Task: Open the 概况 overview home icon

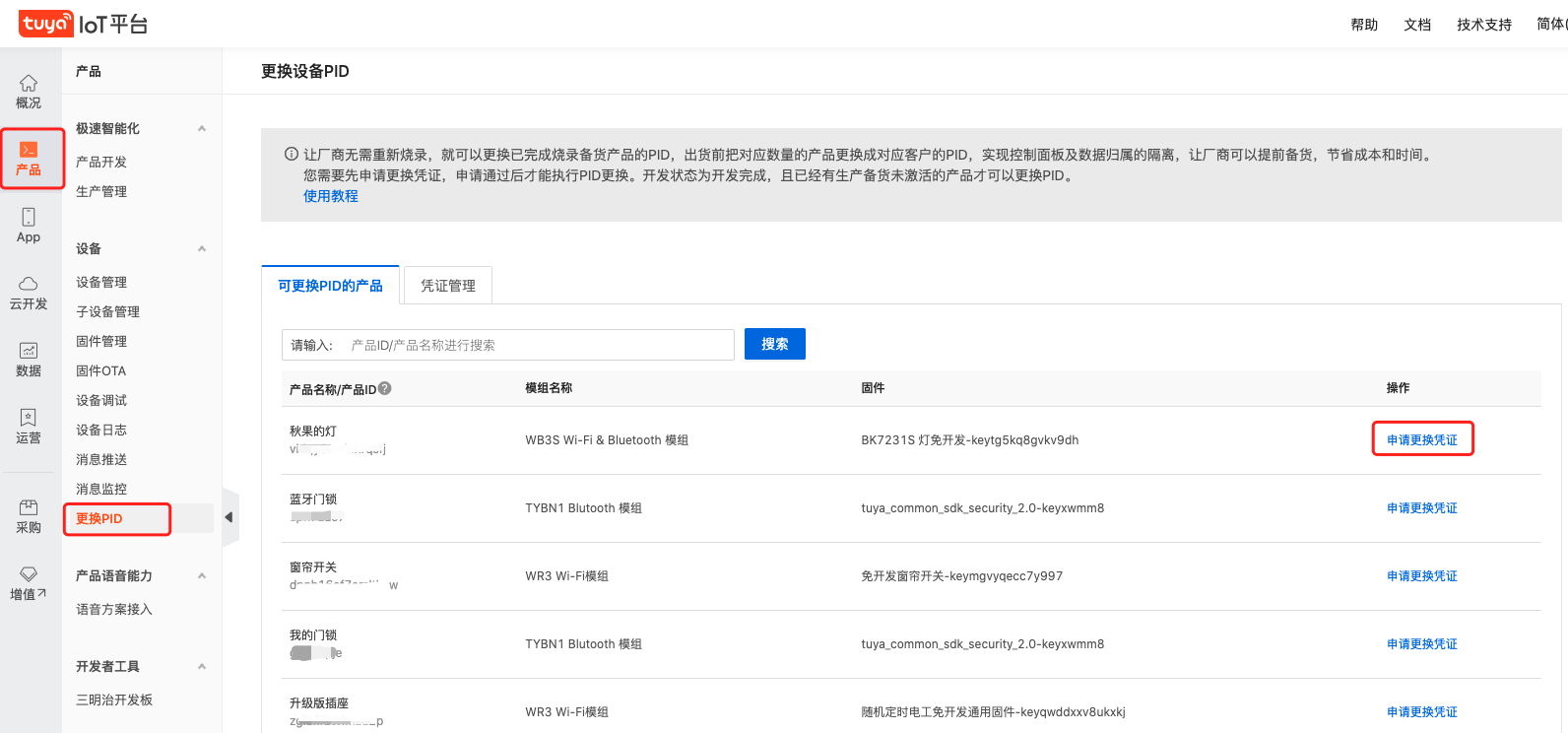Action: point(29,84)
